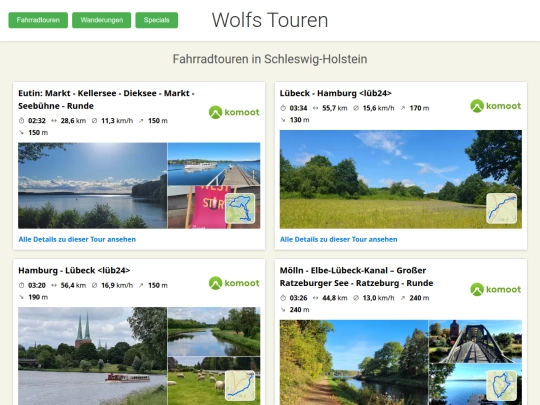Open all details link for Lübeck - Hamburg tour

tap(339, 239)
